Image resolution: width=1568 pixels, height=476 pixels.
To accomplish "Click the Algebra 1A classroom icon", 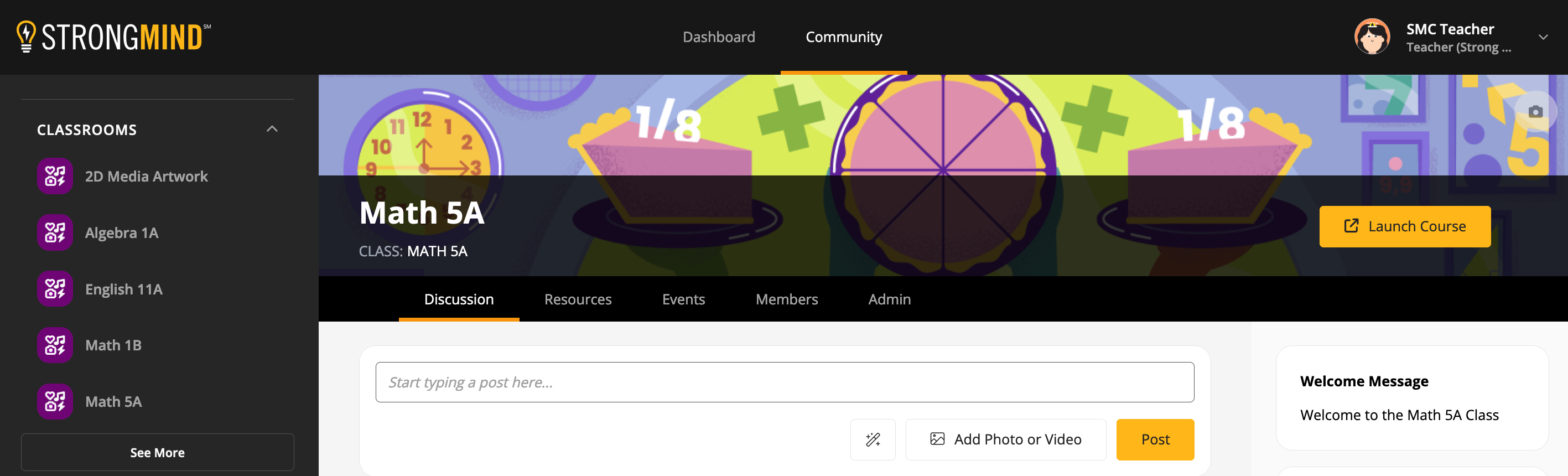I will 55,232.
